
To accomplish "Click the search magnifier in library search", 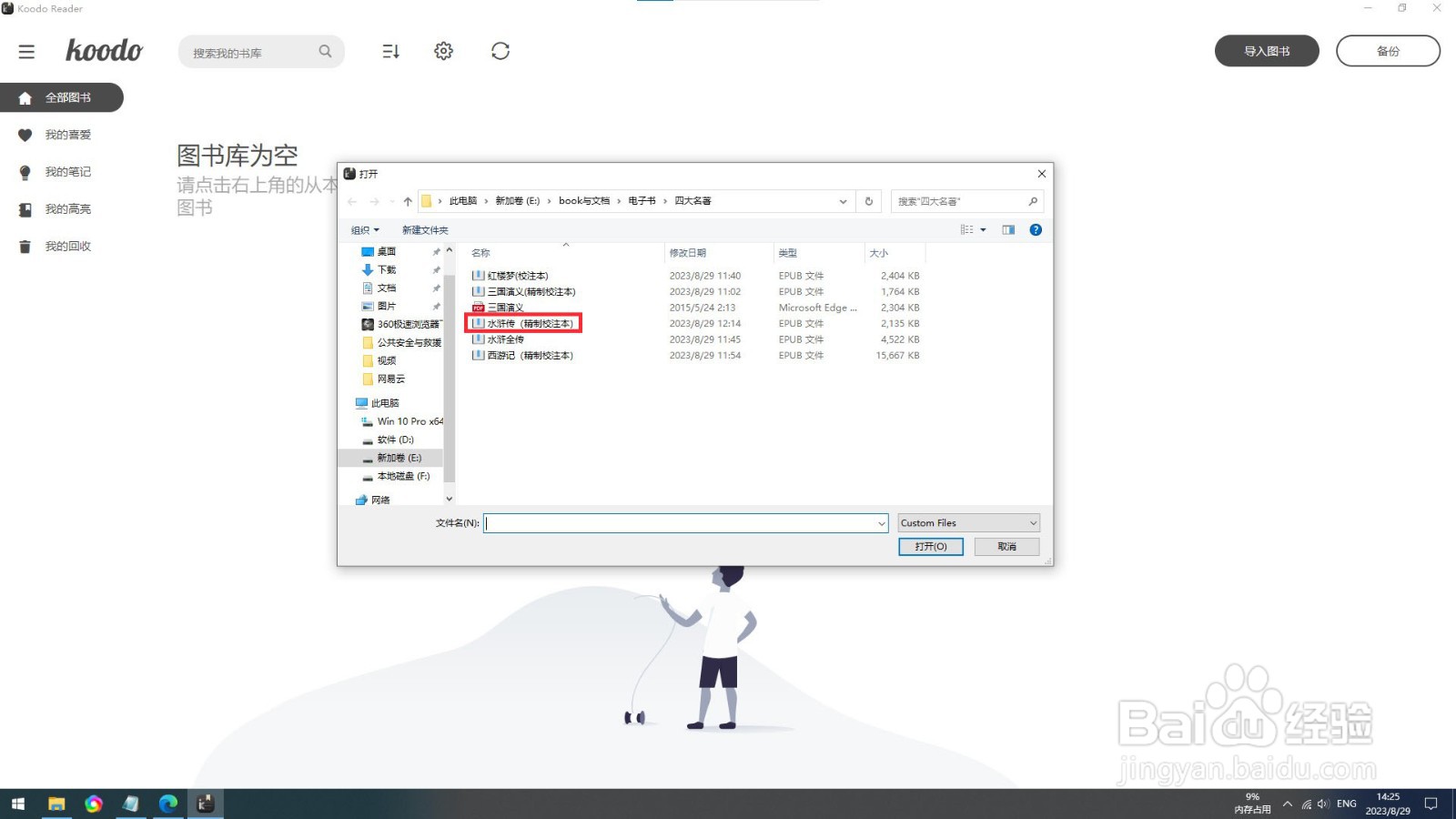I will tap(325, 52).
